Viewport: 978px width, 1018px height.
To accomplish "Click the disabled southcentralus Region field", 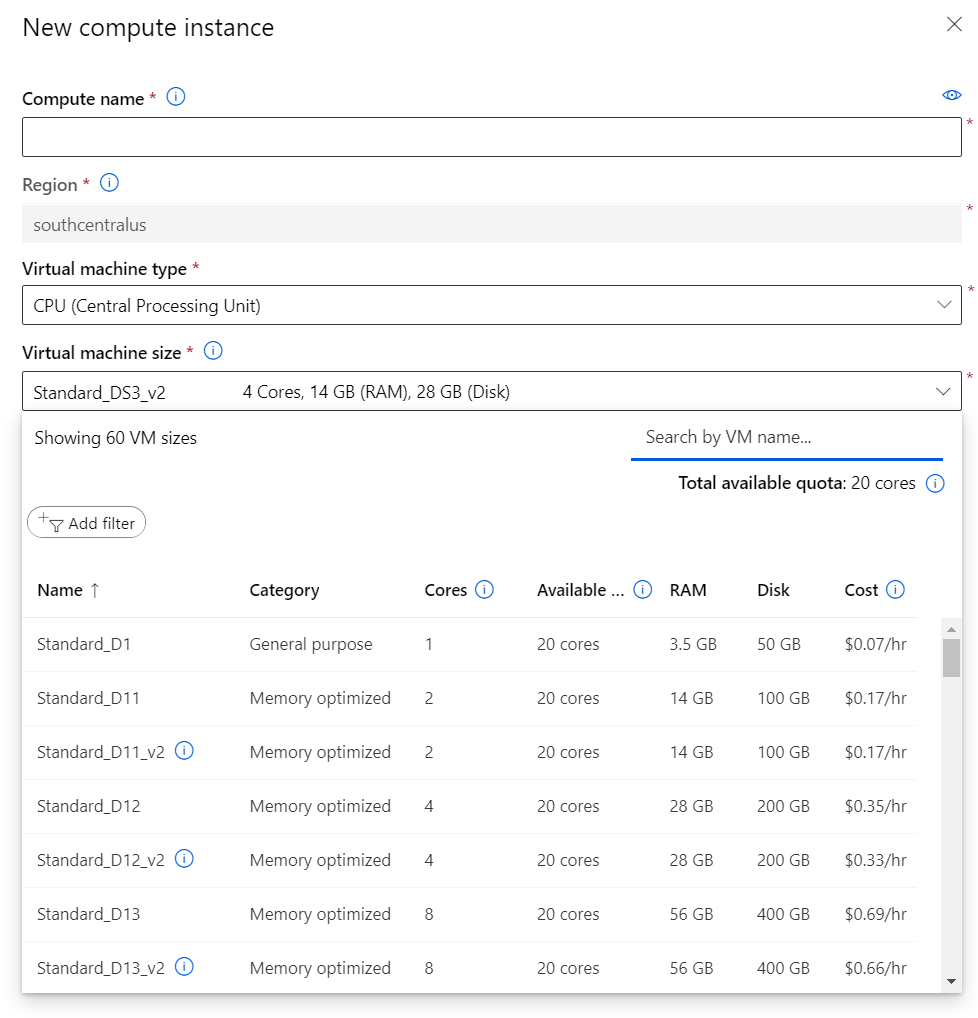I will click(x=492, y=224).
